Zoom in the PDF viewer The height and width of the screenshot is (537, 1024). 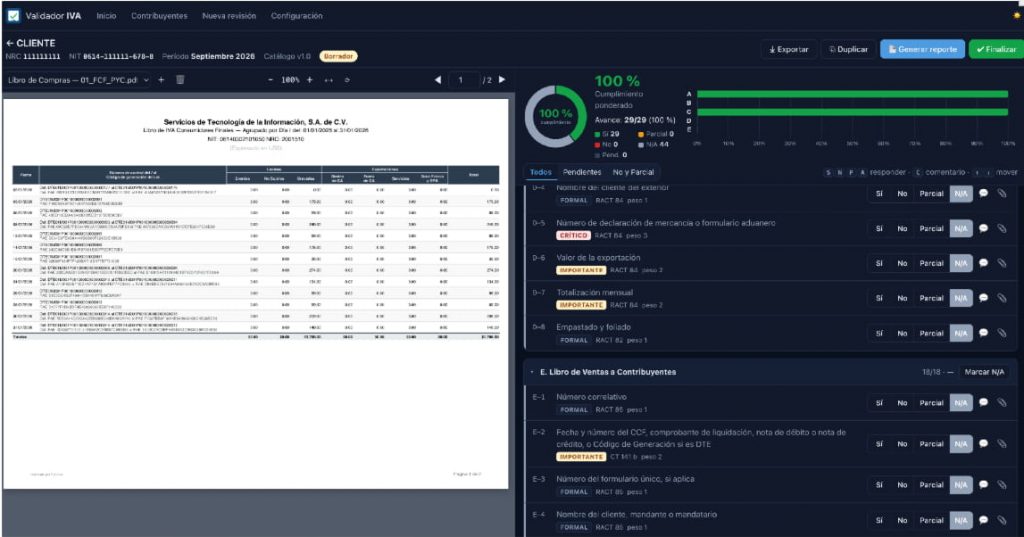pos(310,80)
